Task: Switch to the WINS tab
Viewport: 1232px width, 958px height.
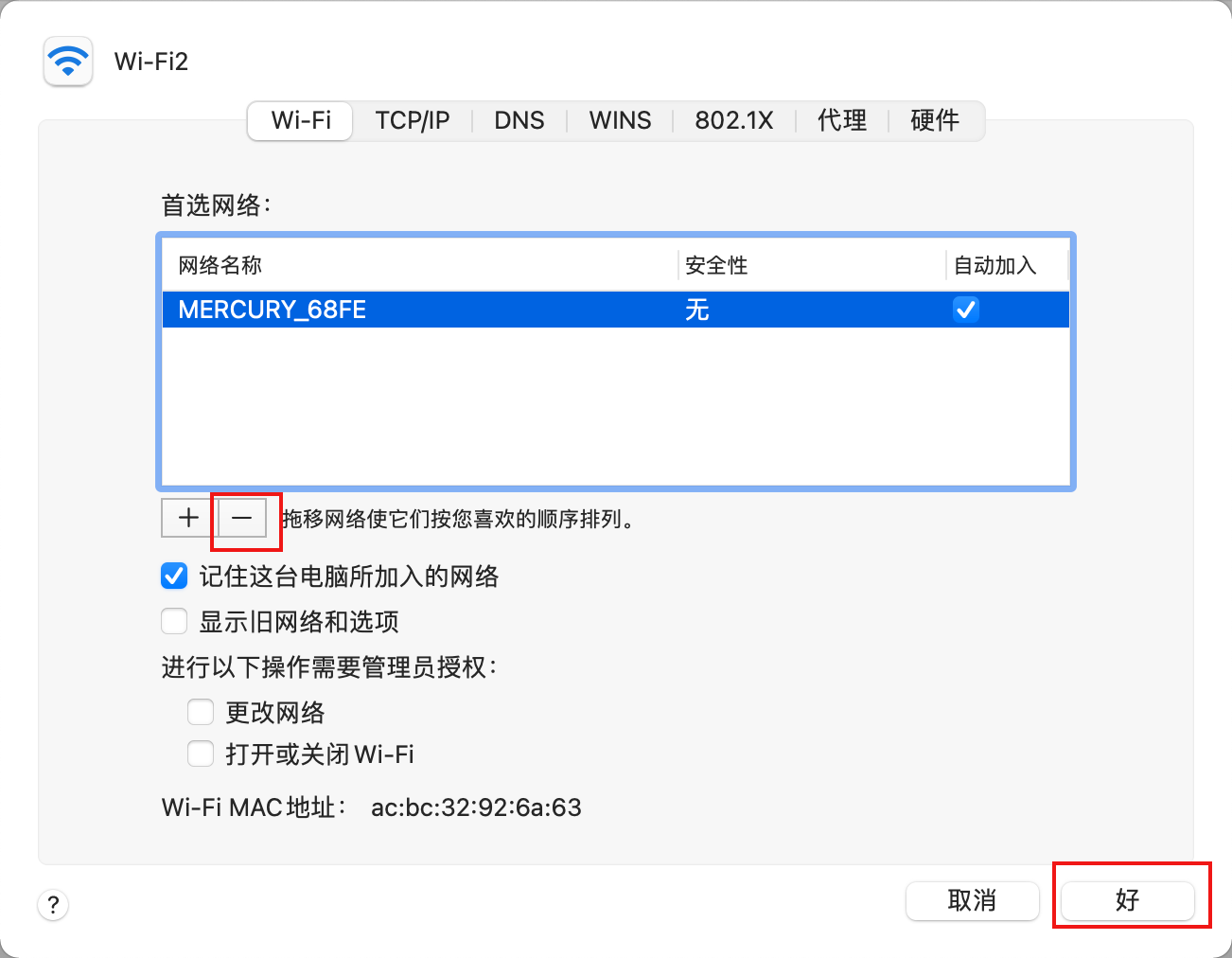Action: [620, 121]
